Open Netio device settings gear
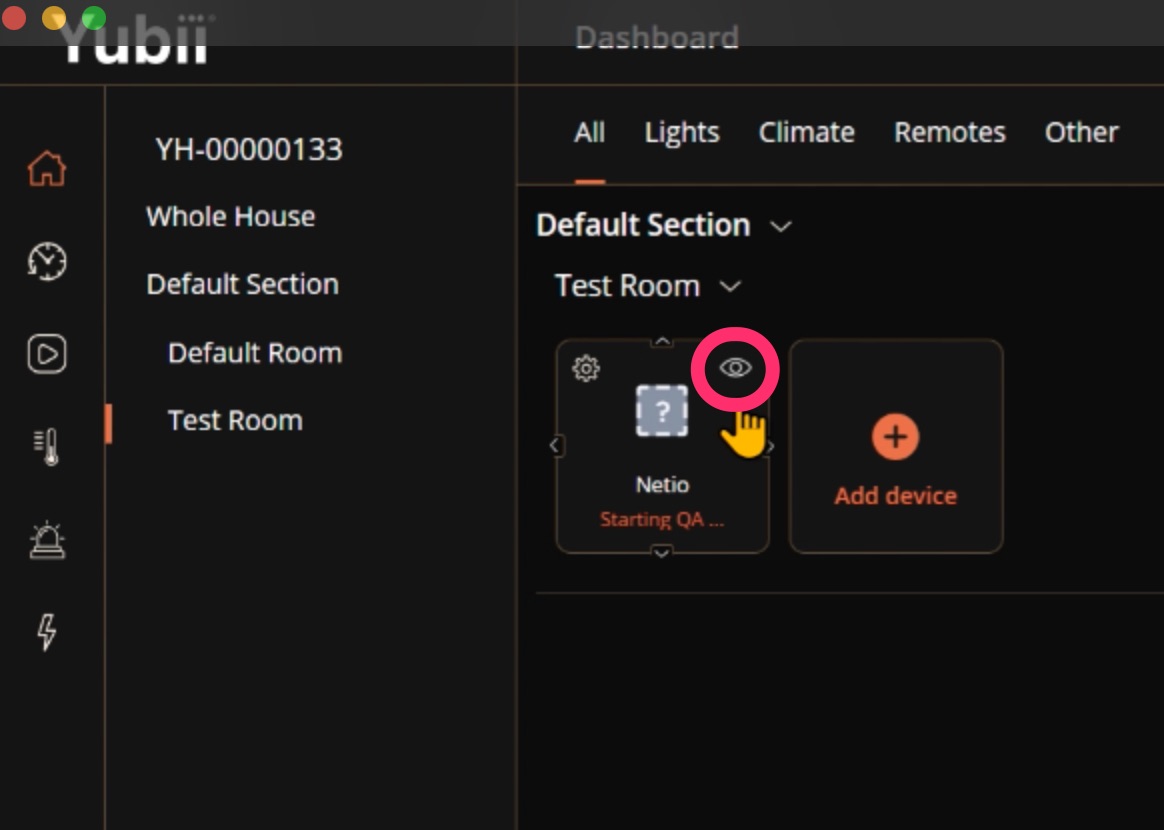Image resolution: width=1164 pixels, height=830 pixels. [586, 368]
